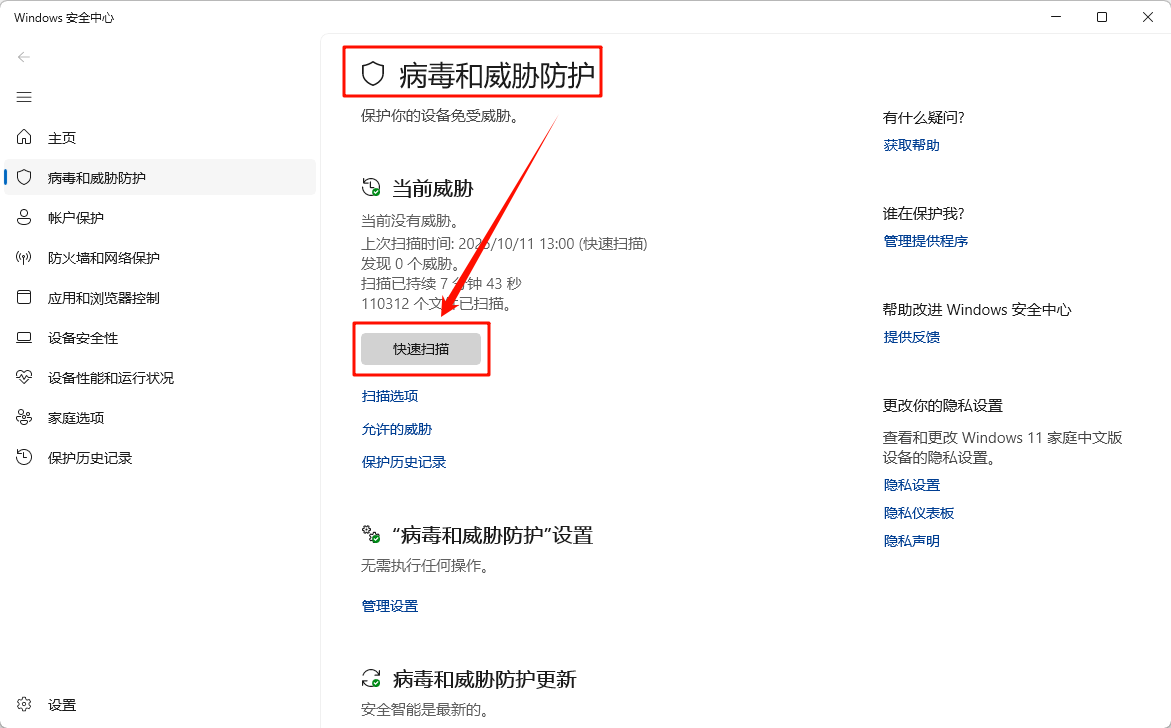Click the 提供反馈 link
The image size is (1171, 728).
(x=912, y=337)
